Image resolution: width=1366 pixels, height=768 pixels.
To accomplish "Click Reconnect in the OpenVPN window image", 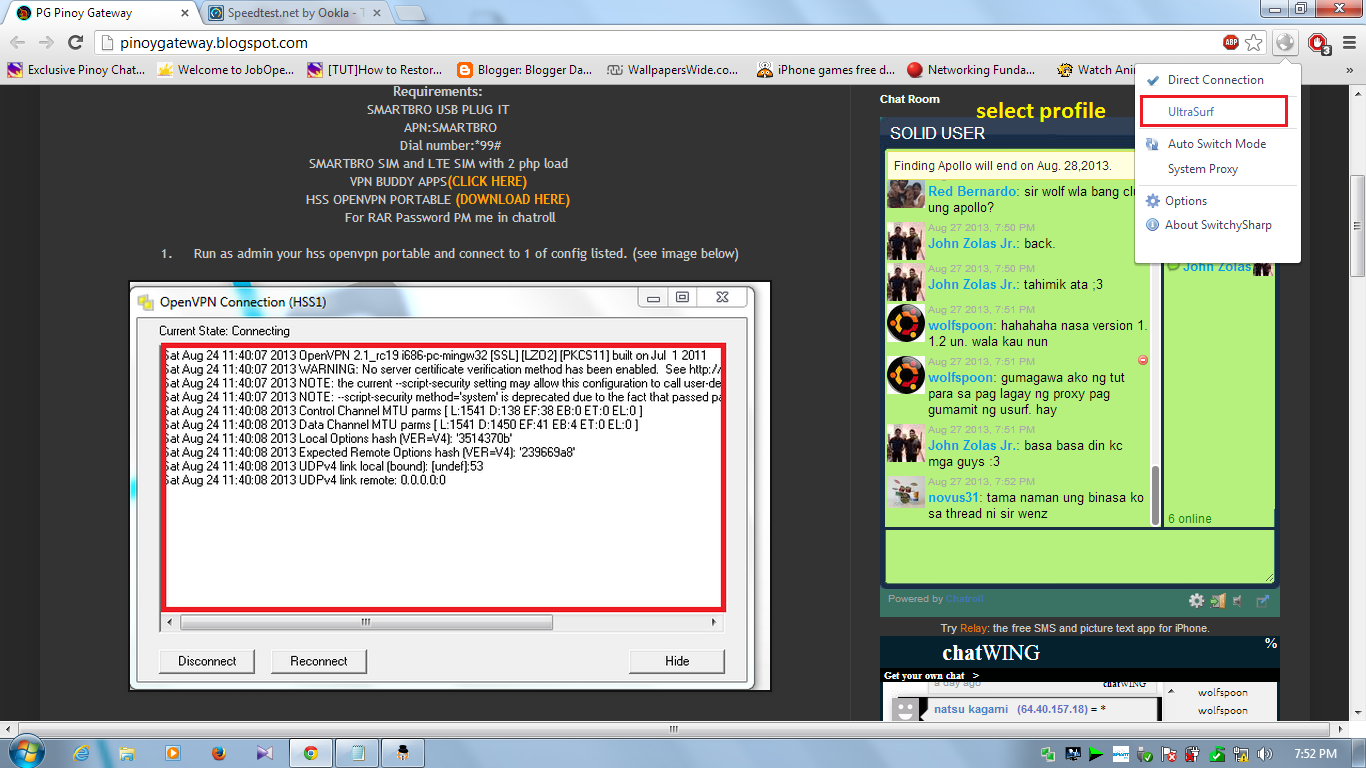I will tap(319, 661).
